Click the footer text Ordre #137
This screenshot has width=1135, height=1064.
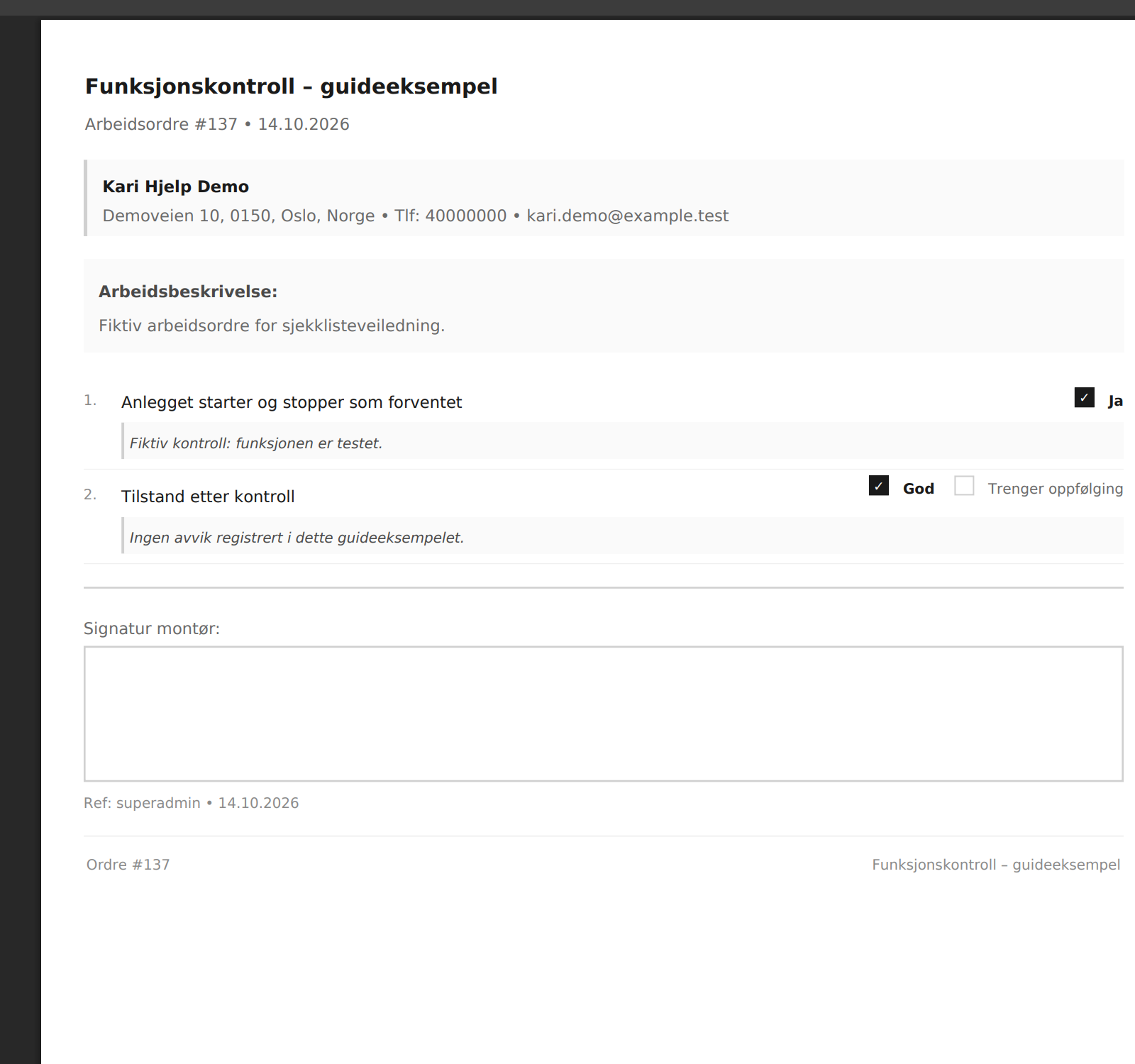pos(128,865)
